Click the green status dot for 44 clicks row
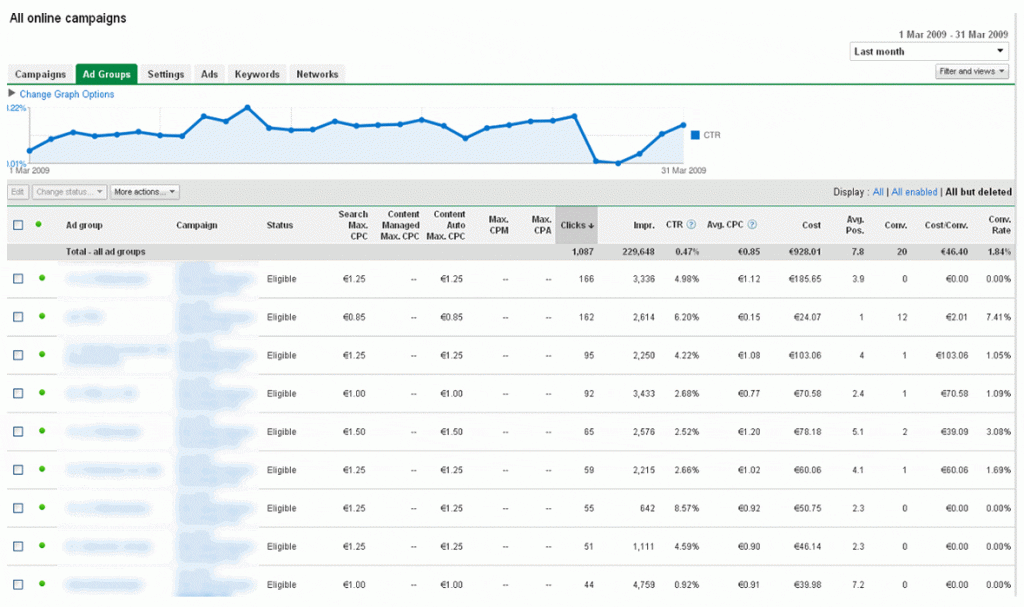Viewport: 1024px width, 607px height. [x=42, y=583]
